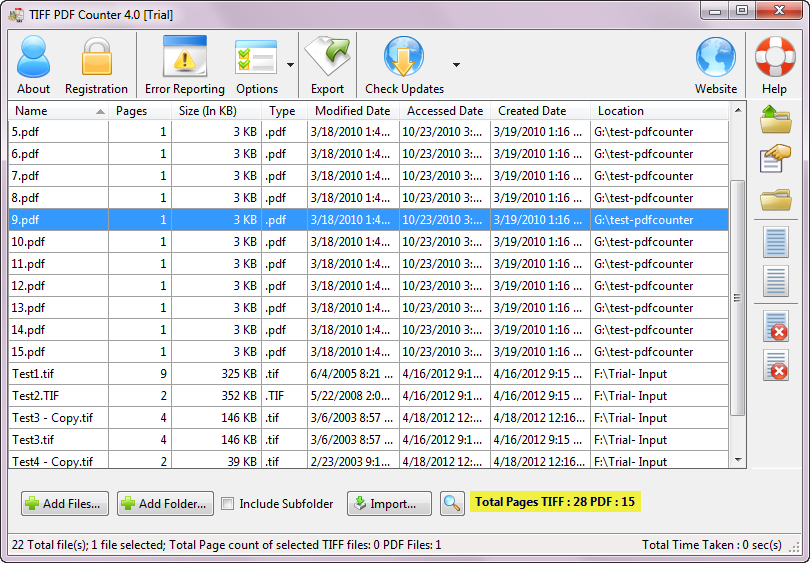Click Check Updates globe icon

pos(404,65)
